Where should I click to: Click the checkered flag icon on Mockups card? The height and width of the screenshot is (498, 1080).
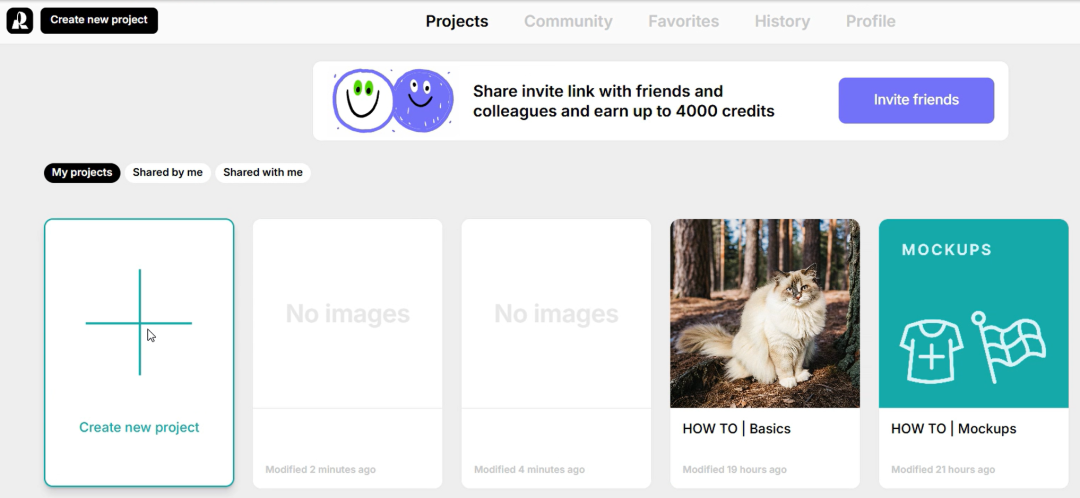1009,346
